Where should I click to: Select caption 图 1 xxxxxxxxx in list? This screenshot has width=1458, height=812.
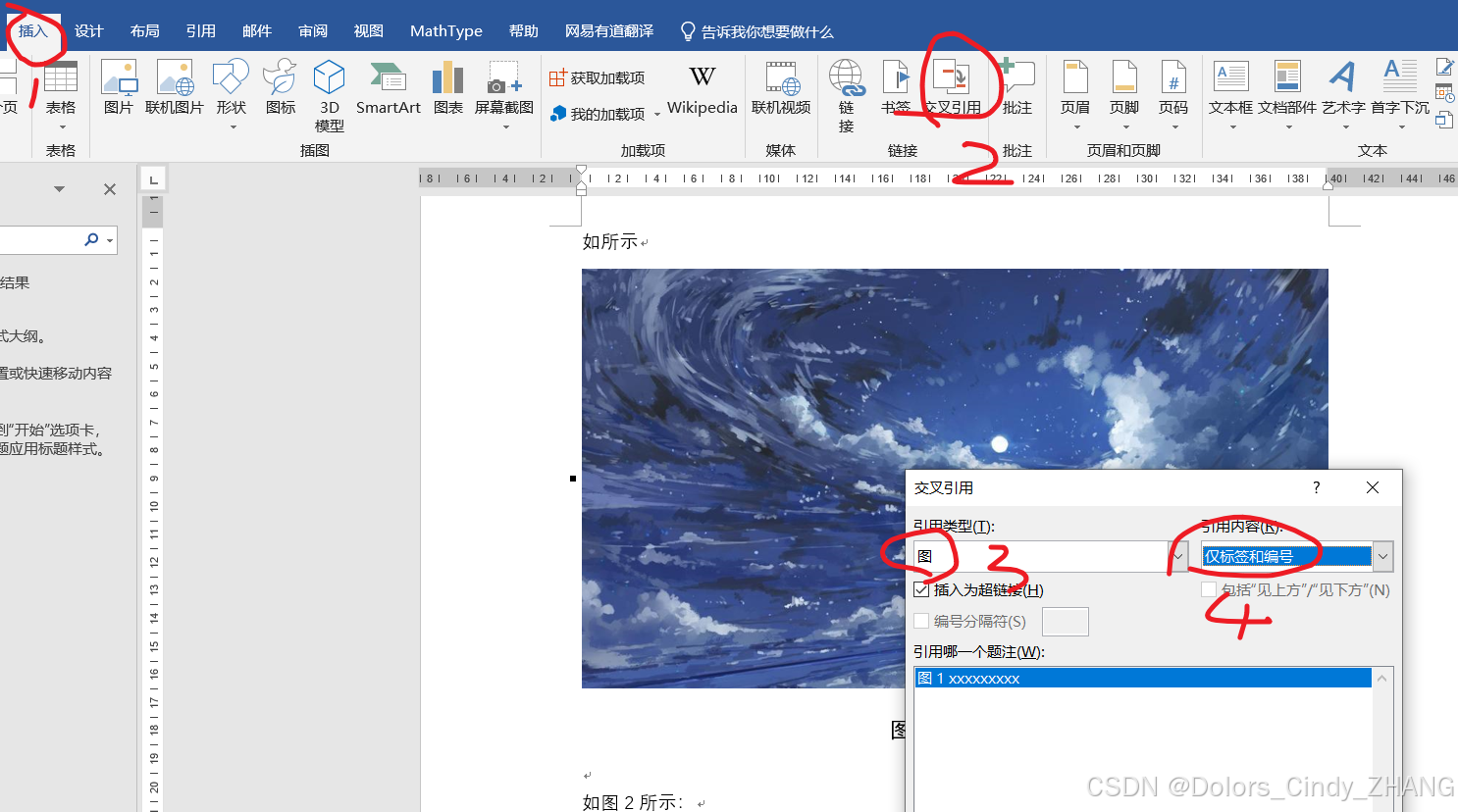tap(1142, 679)
